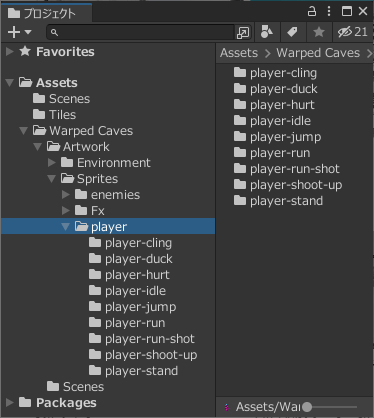Screen dimensions: 374x418
Task: Select the プロジェクト tab
Action: [42, 13]
